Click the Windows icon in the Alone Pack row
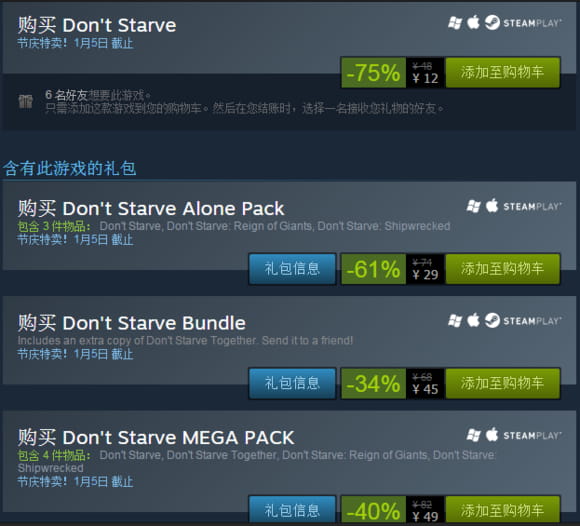This screenshot has width=580, height=526. tap(473, 206)
